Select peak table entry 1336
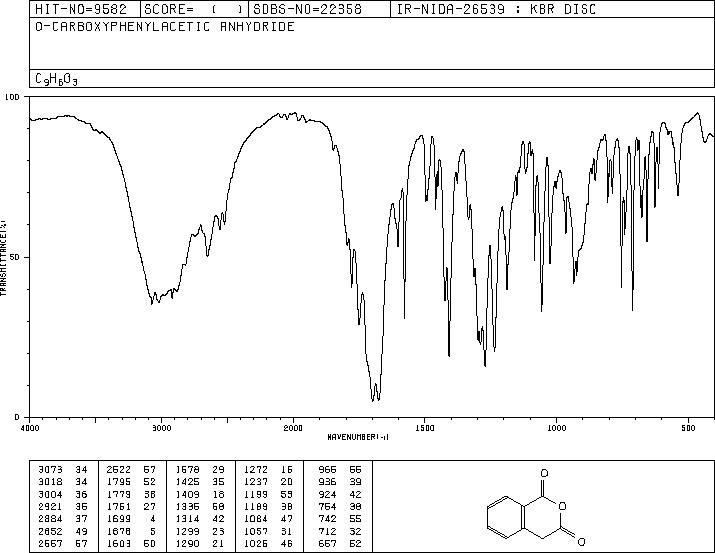 click(187, 507)
